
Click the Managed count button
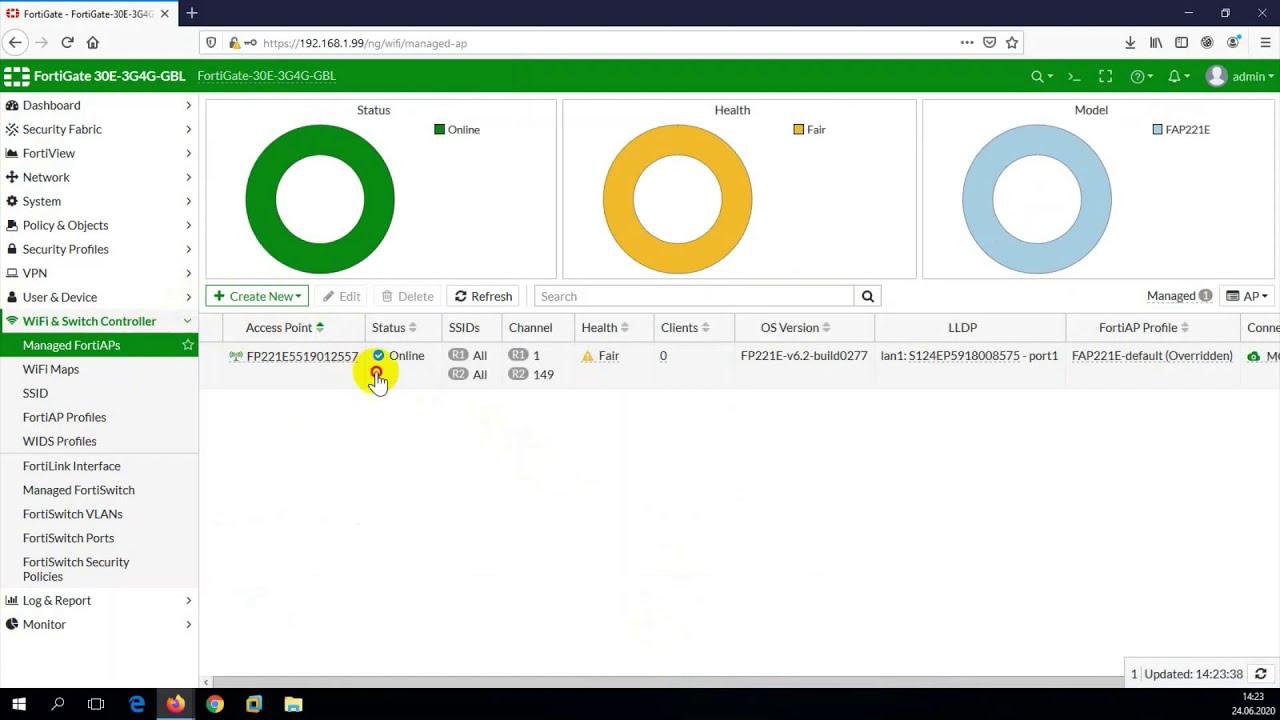coord(1179,296)
